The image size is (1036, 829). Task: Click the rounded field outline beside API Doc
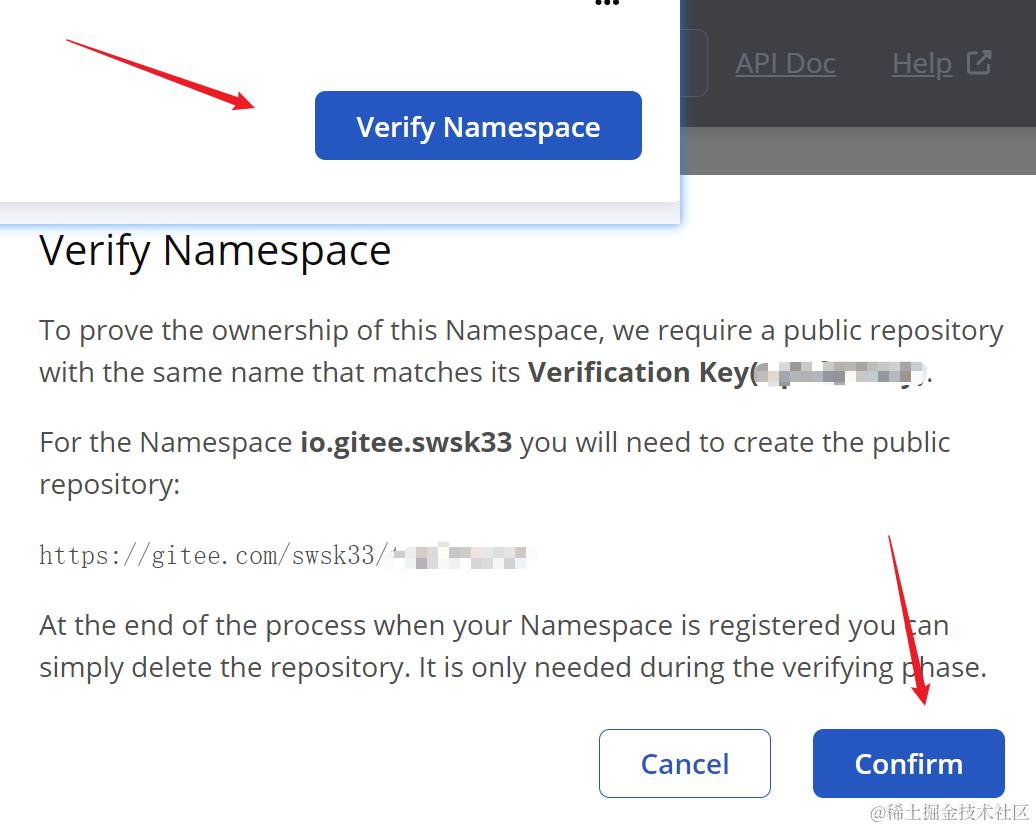point(694,63)
